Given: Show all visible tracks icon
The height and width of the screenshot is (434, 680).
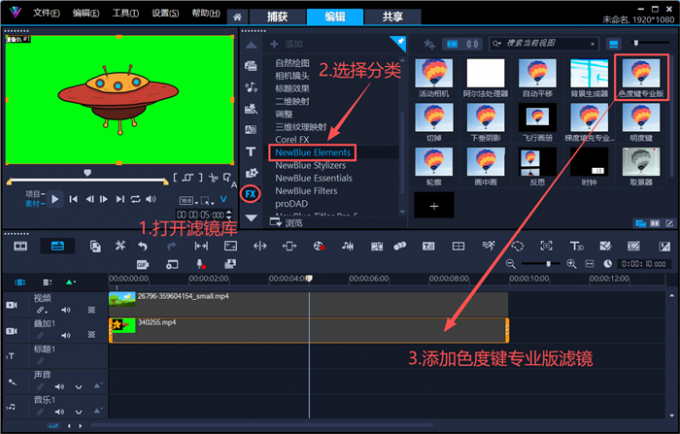Looking at the screenshot, I should coord(20,282).
